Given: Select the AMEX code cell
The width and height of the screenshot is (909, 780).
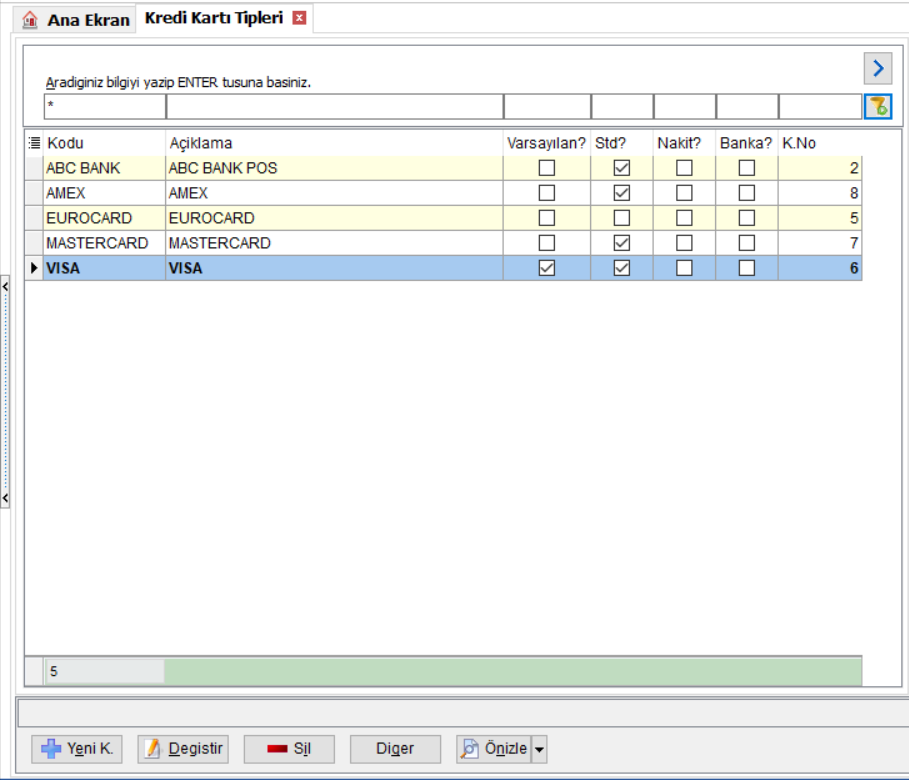Looking at the screenshot, I should 104,193.
